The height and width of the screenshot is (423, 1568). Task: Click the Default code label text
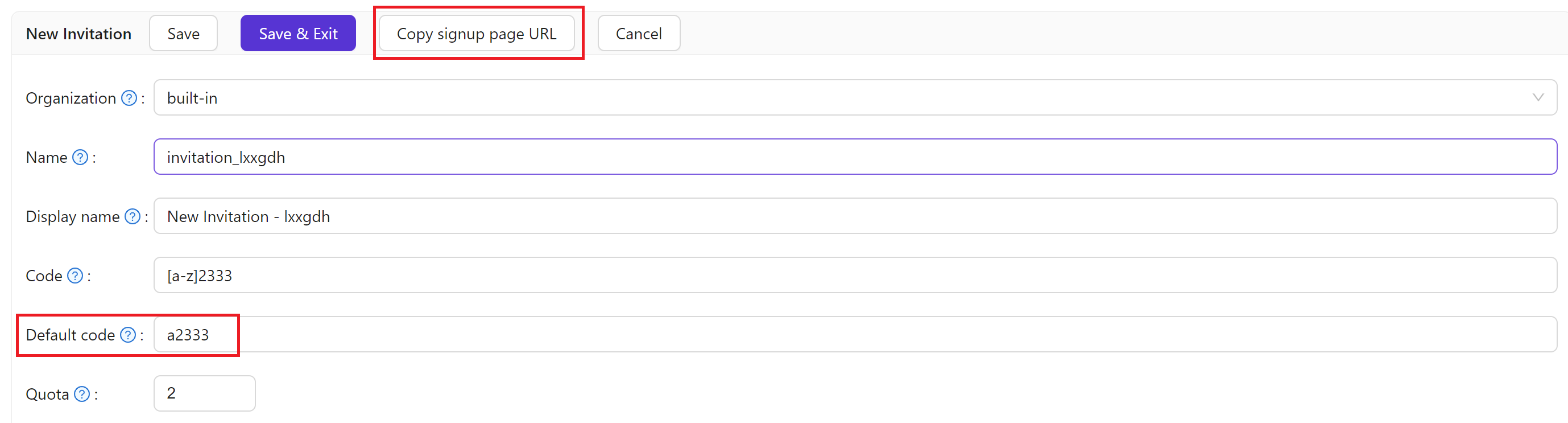(x=70, y=335)
